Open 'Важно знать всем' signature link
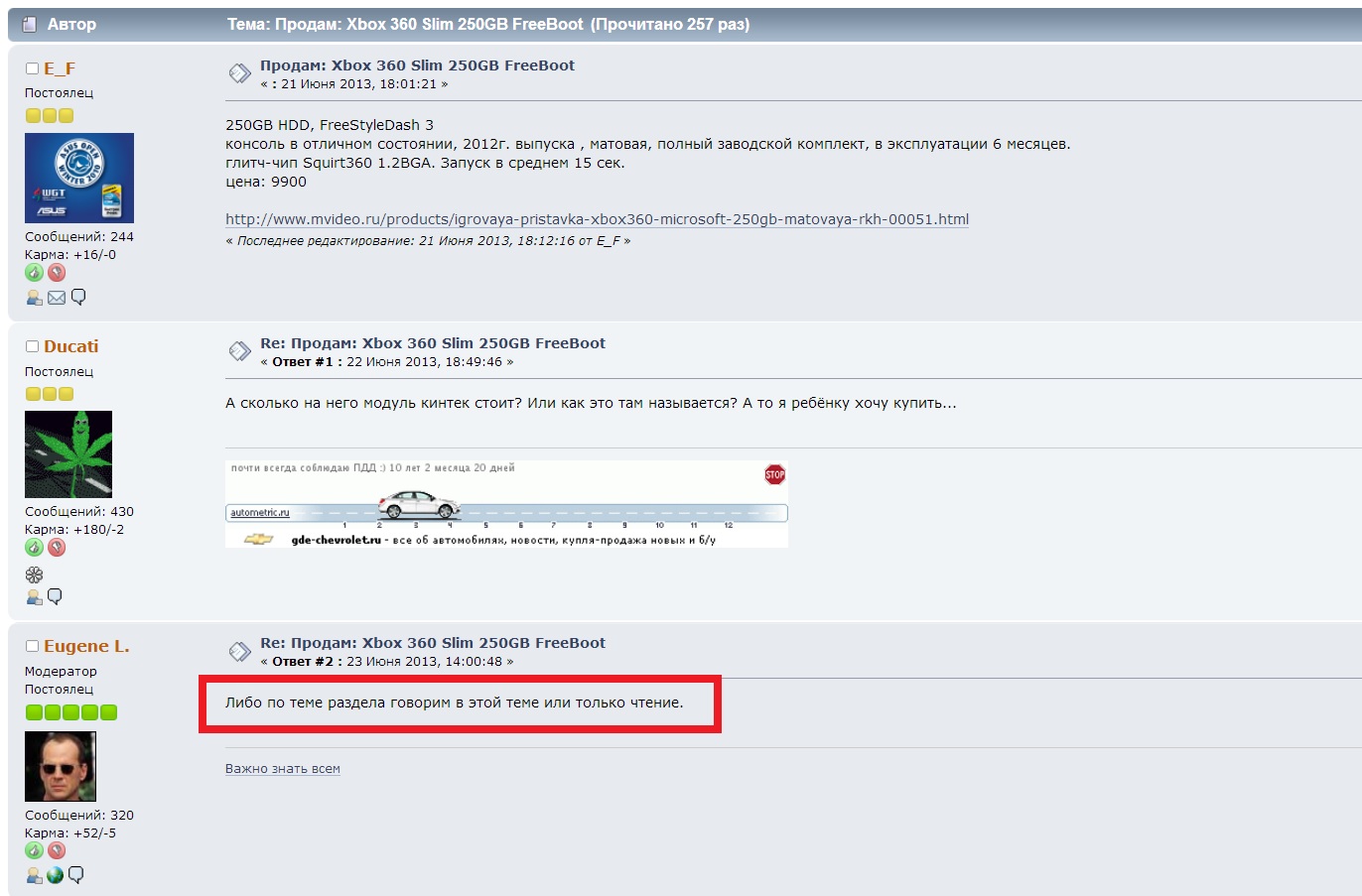This screenshot has height=896, width=1362. pyautogui.click(x=282, y=769)
